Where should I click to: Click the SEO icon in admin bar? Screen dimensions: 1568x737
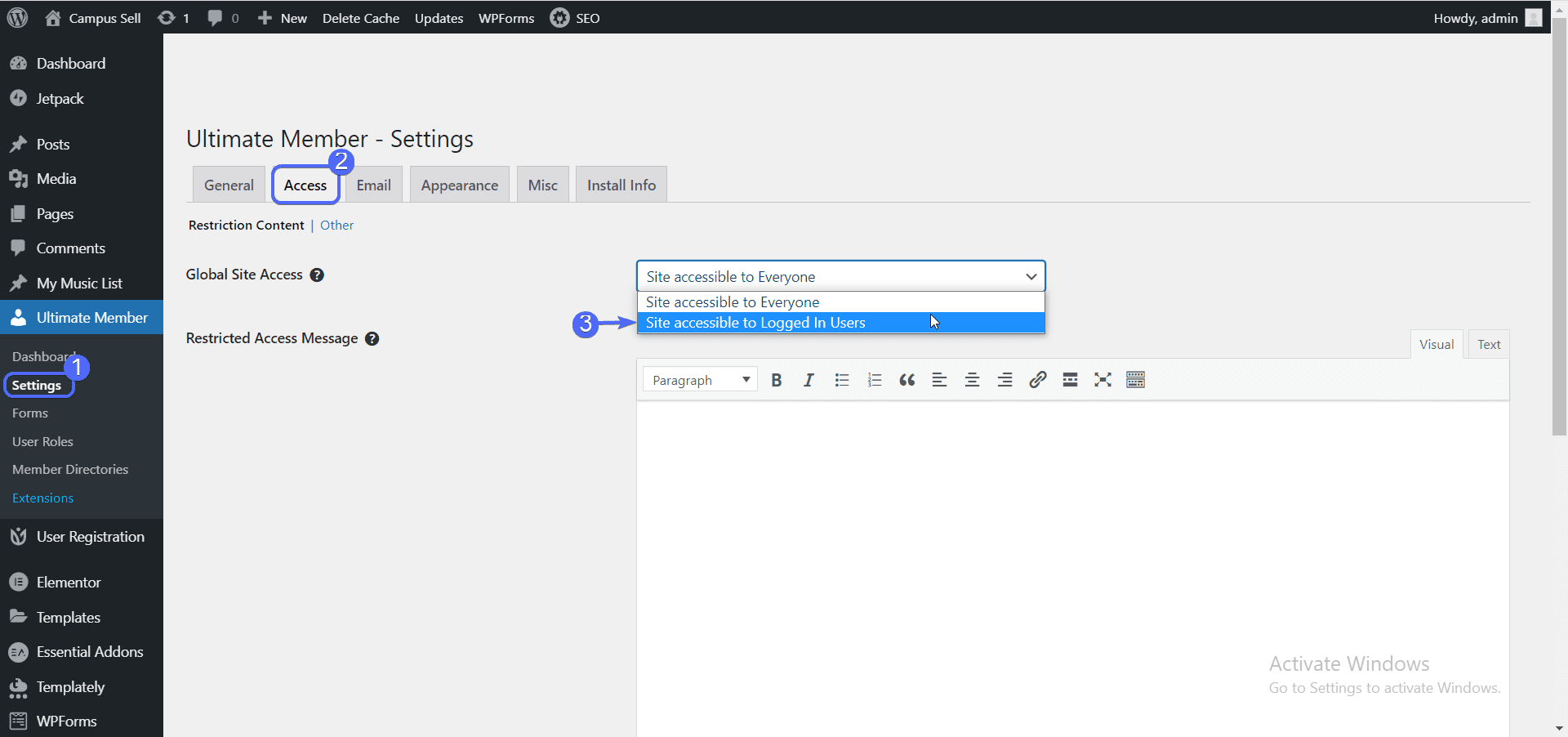(x=559, y=18)
